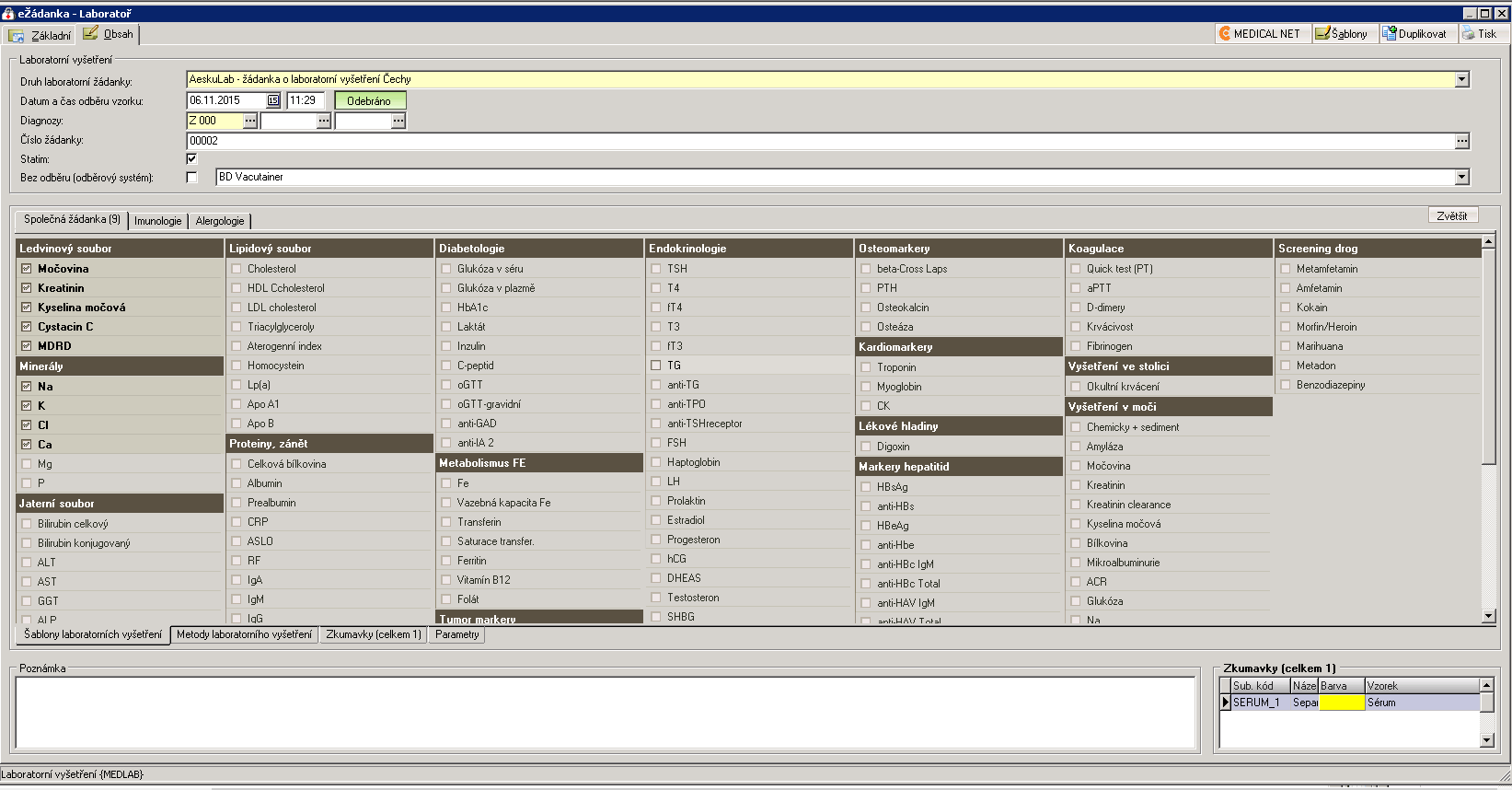Click the MEDICAL NET toolbar button
The height and width of the screenshot is (790, 1512).
1261,34
